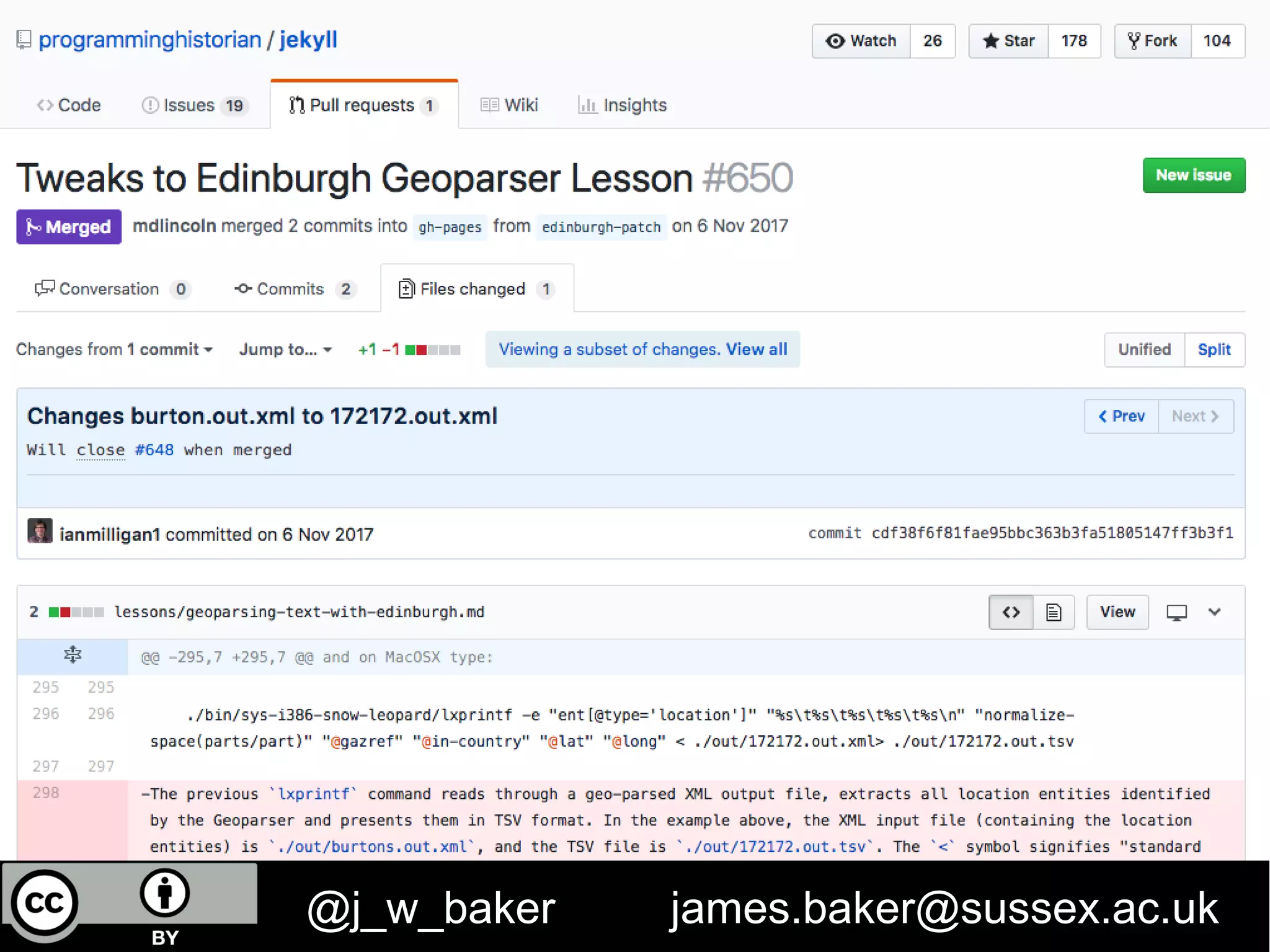Screen dimensions: 1270x952
Task: Click the View all link
Action: pyautogui.click(x=757, y=349)
